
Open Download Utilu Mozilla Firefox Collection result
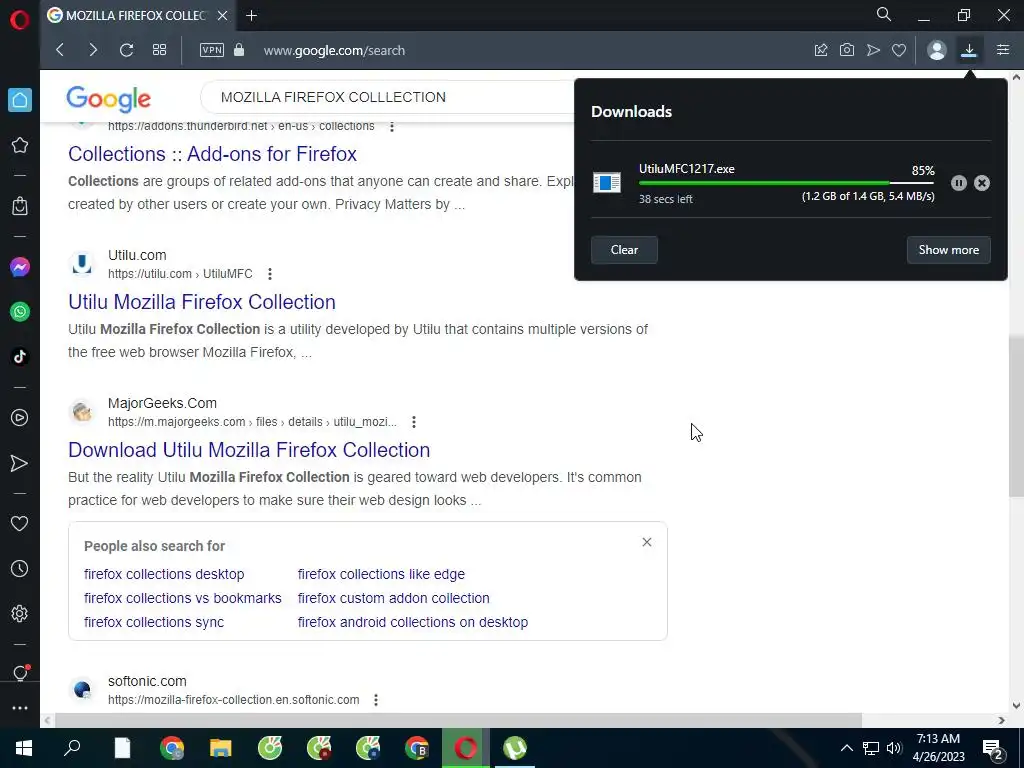tap(249, 450)
